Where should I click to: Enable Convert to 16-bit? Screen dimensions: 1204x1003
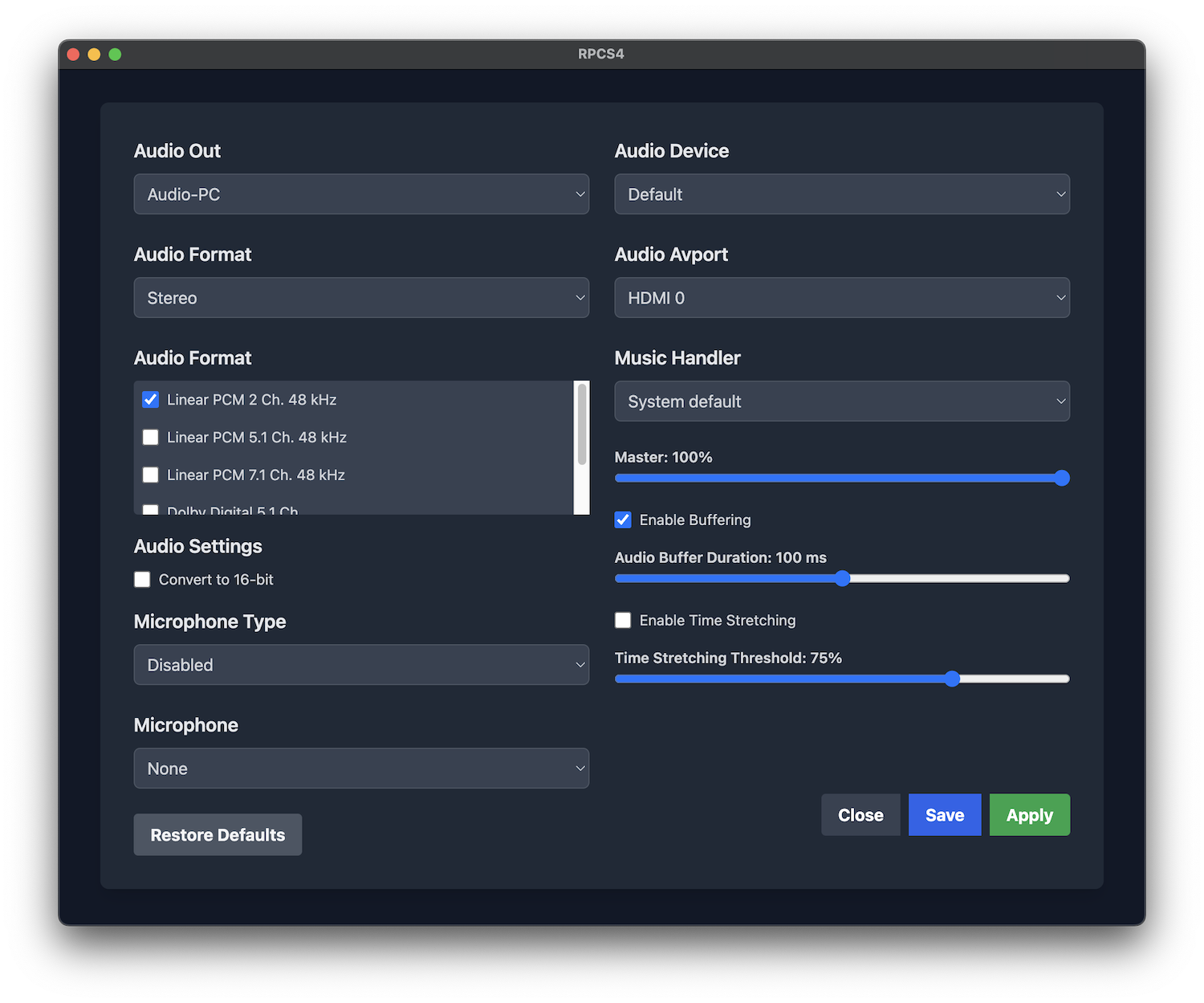click(x=141, y=579)
